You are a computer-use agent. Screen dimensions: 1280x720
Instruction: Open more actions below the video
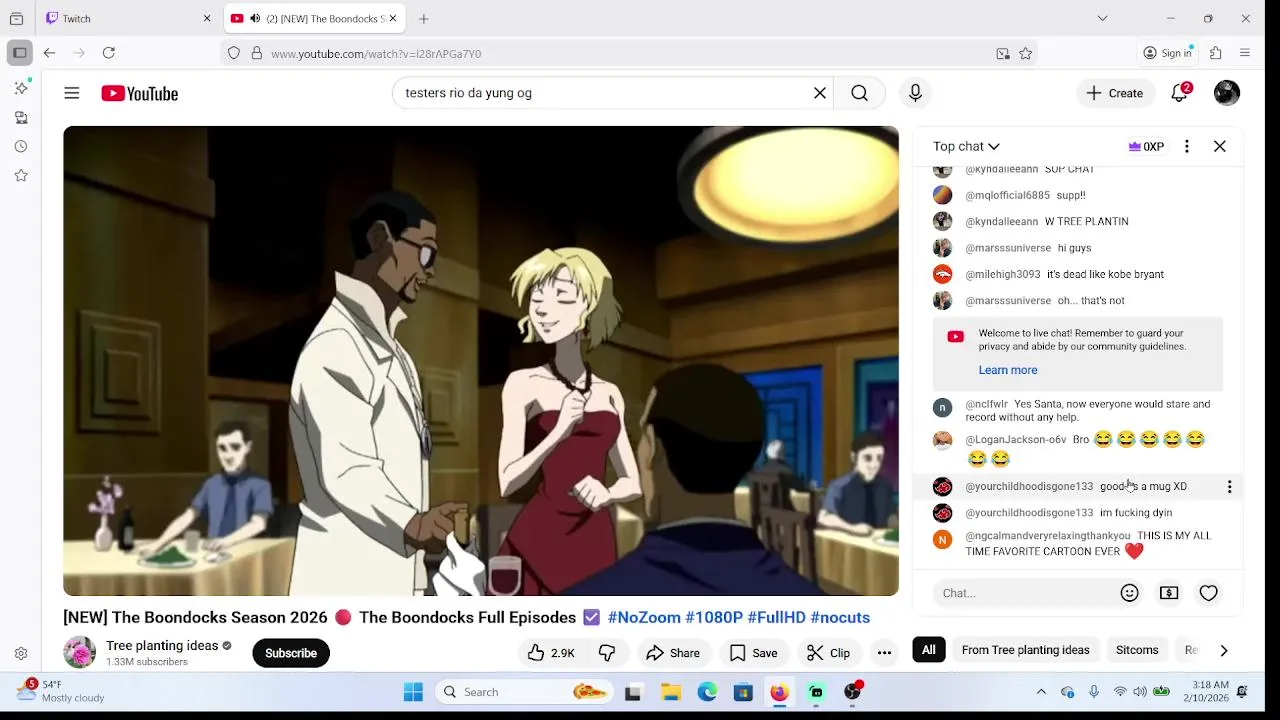click(x=884, y=653)
